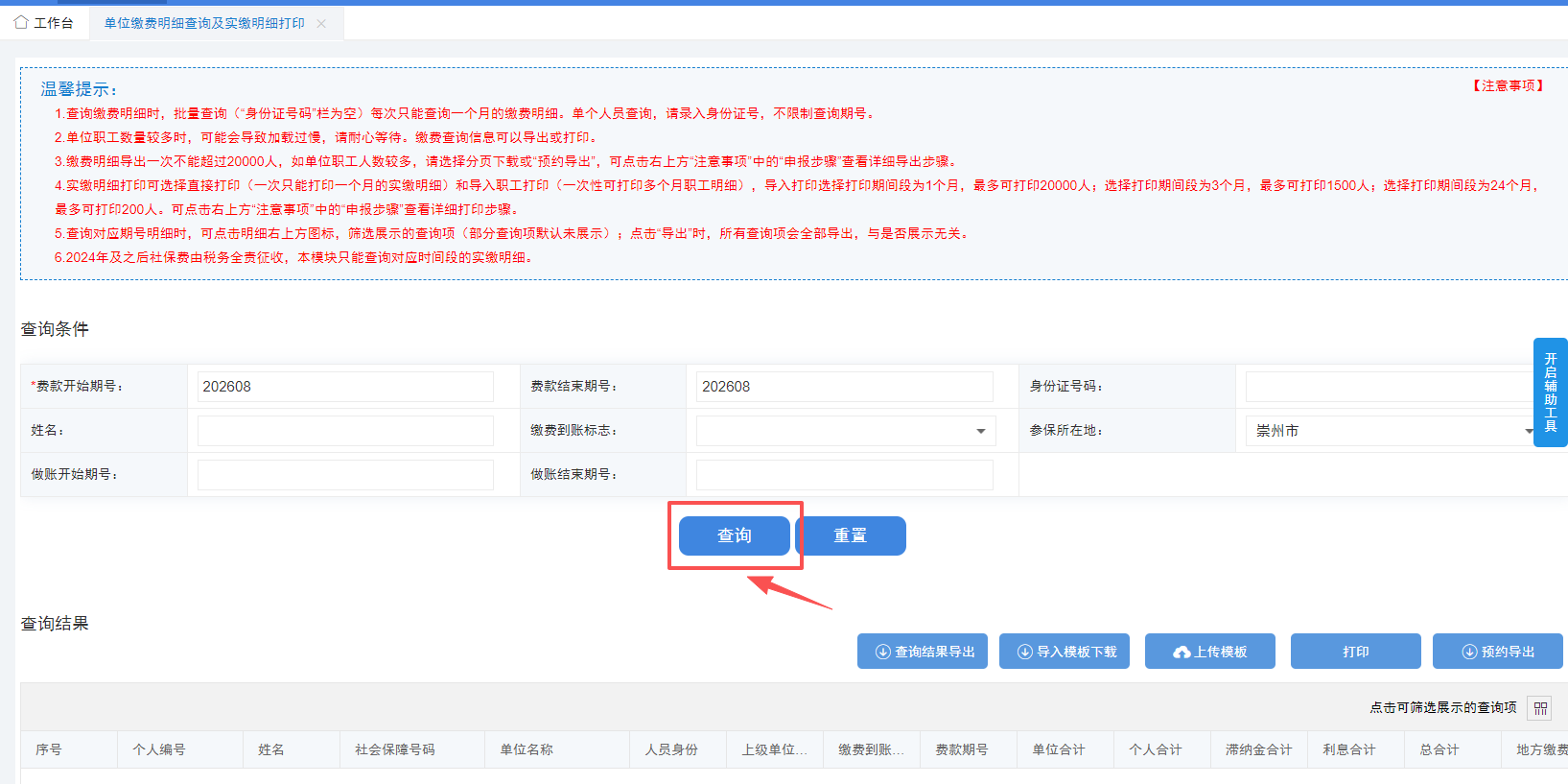Click the home icon beside 工作台
This screenshot has width=1568, height=784.
coord(21,22)
